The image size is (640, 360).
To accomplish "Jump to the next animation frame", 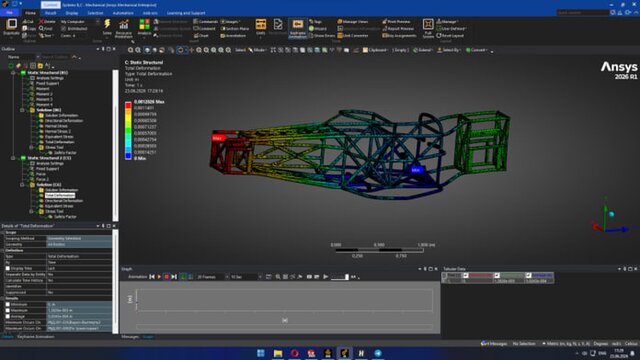I will (174, 277).
